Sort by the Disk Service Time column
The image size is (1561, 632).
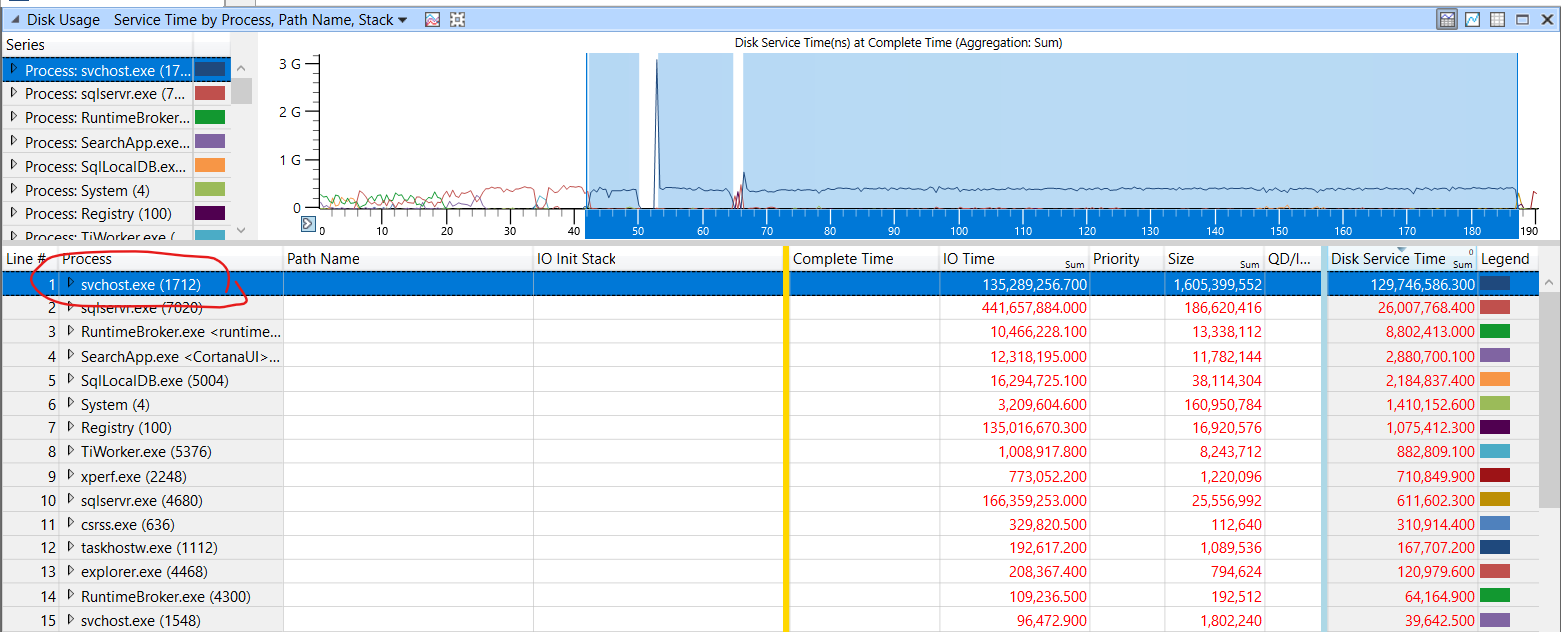pyautogui.click(x=1389, y=258)
